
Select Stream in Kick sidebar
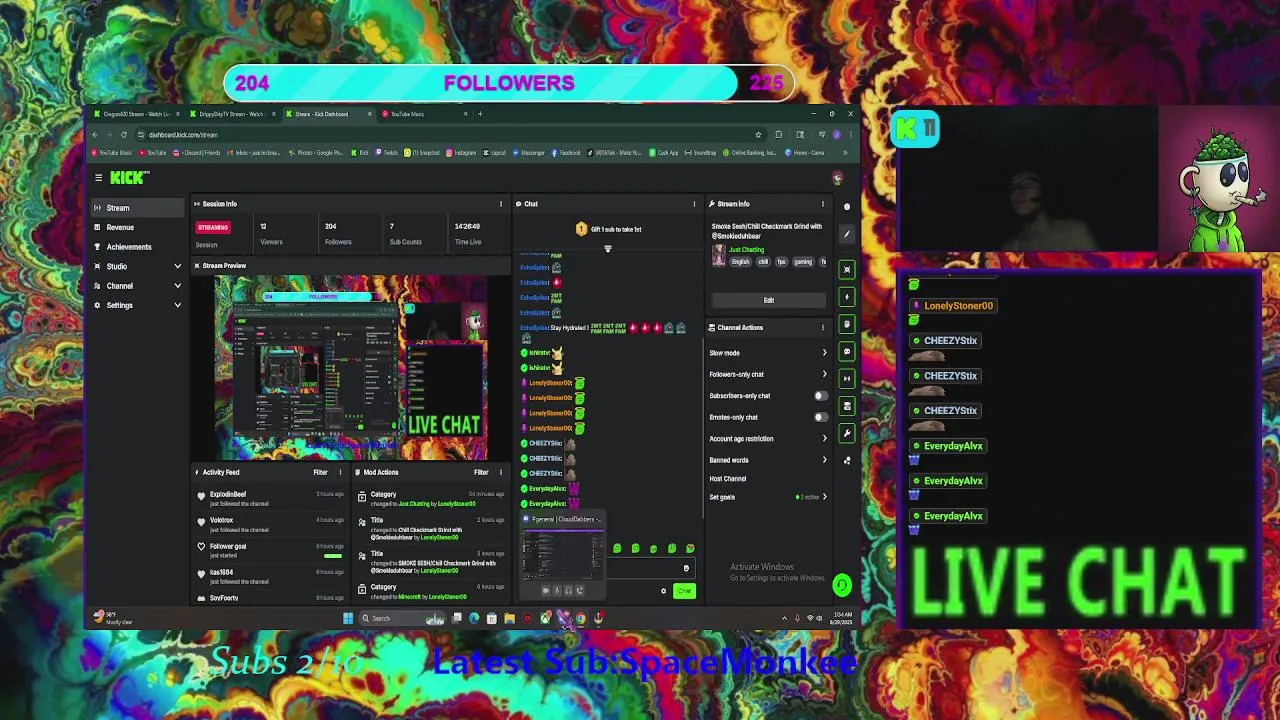click(x=138, y=208)
